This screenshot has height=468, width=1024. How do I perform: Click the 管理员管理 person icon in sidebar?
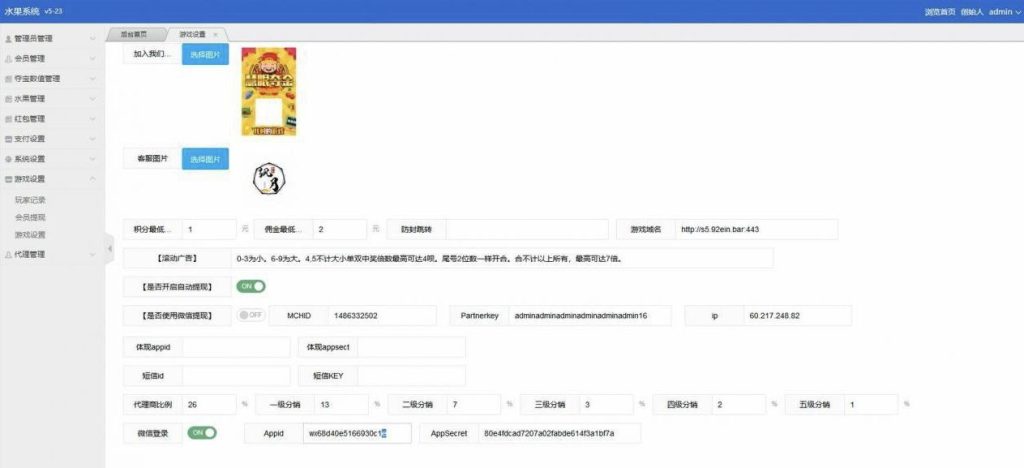point(9,39)
